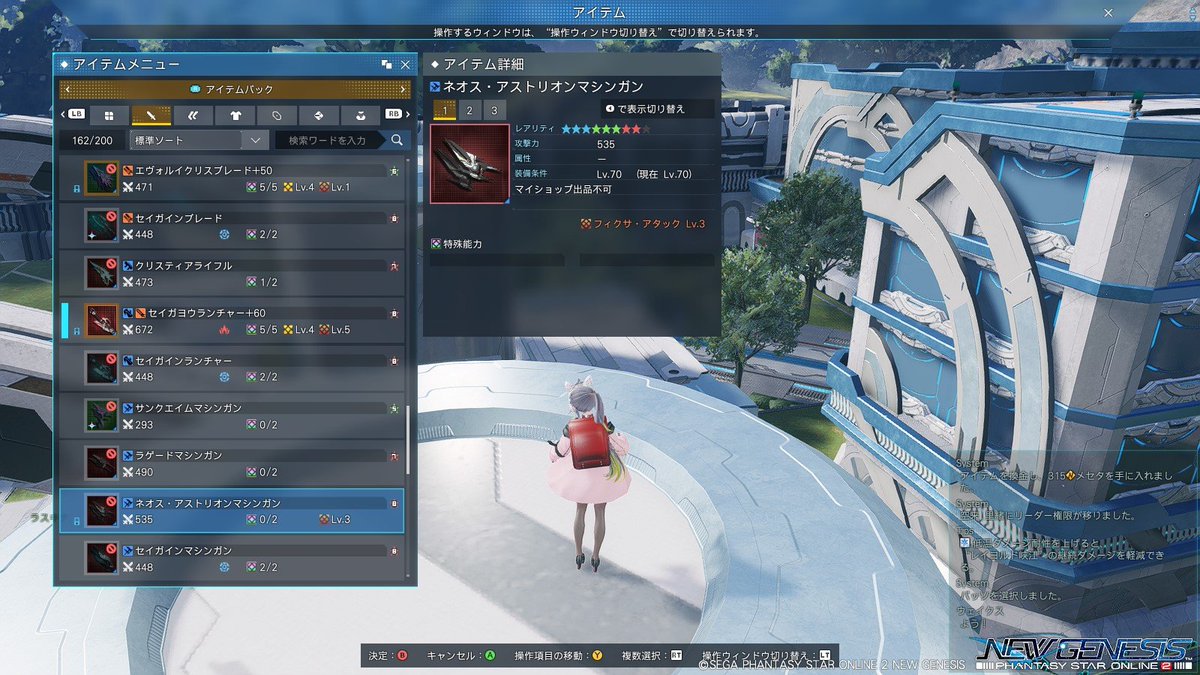Click class icon right of ラゲードマシンガン

[x=395, y=455]
